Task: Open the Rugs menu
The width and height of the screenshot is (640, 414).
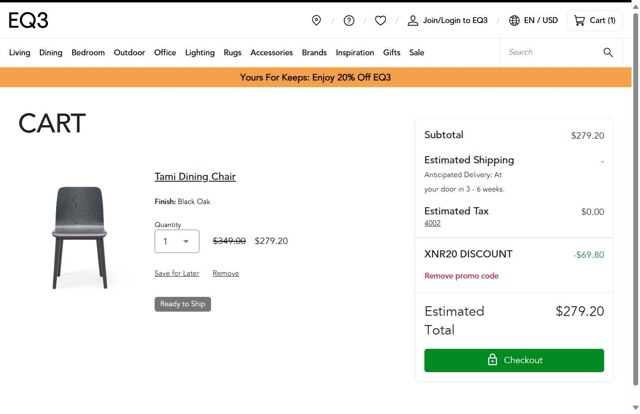Action: (232, 52)
